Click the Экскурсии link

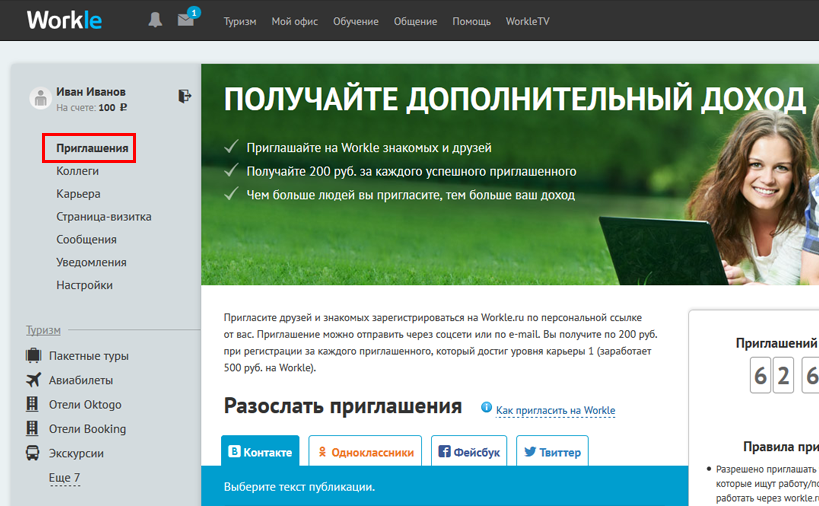pyautogui.click(x=76, y=453)
